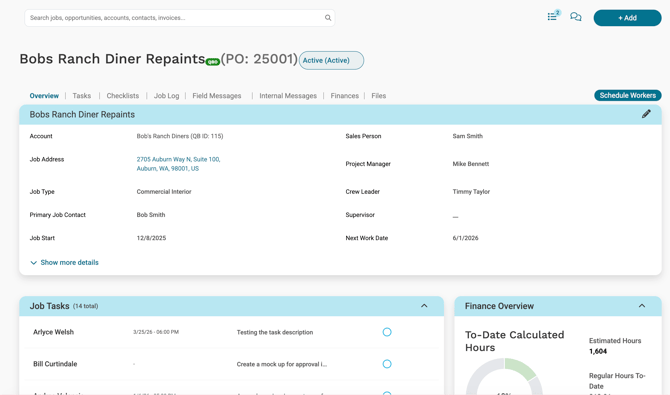Image resolution: width=670 pixels, height=395 pixels.
Task: Click the Schedule Workers button
Action: 628,95
